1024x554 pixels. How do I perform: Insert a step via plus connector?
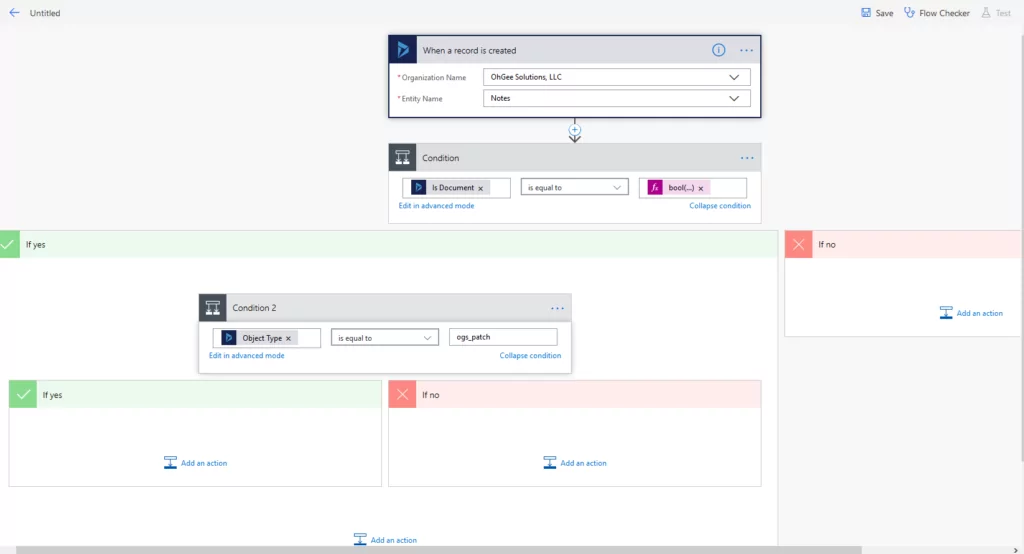pos(575,129)
